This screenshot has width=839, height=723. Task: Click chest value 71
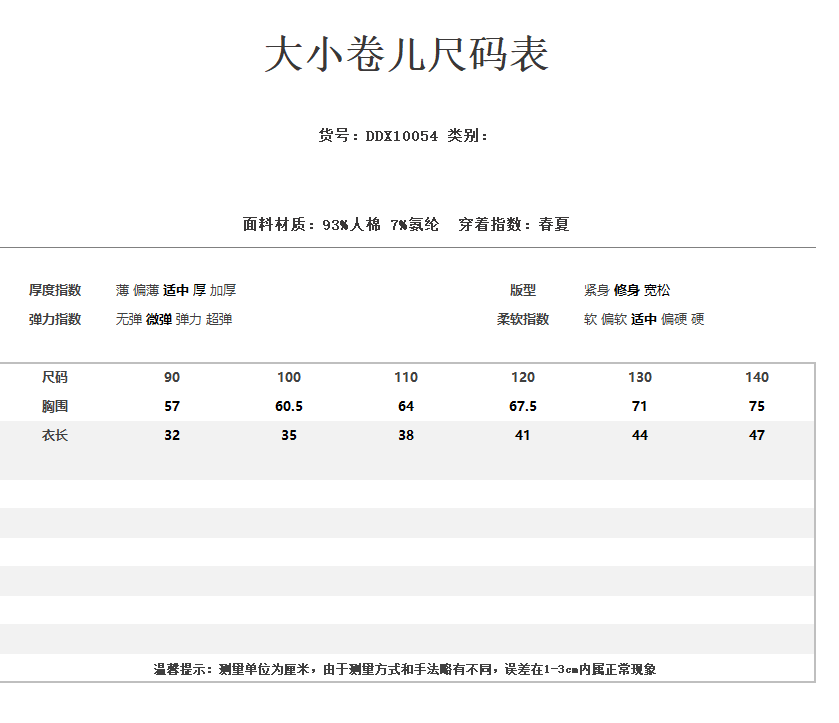click(640, 406)
